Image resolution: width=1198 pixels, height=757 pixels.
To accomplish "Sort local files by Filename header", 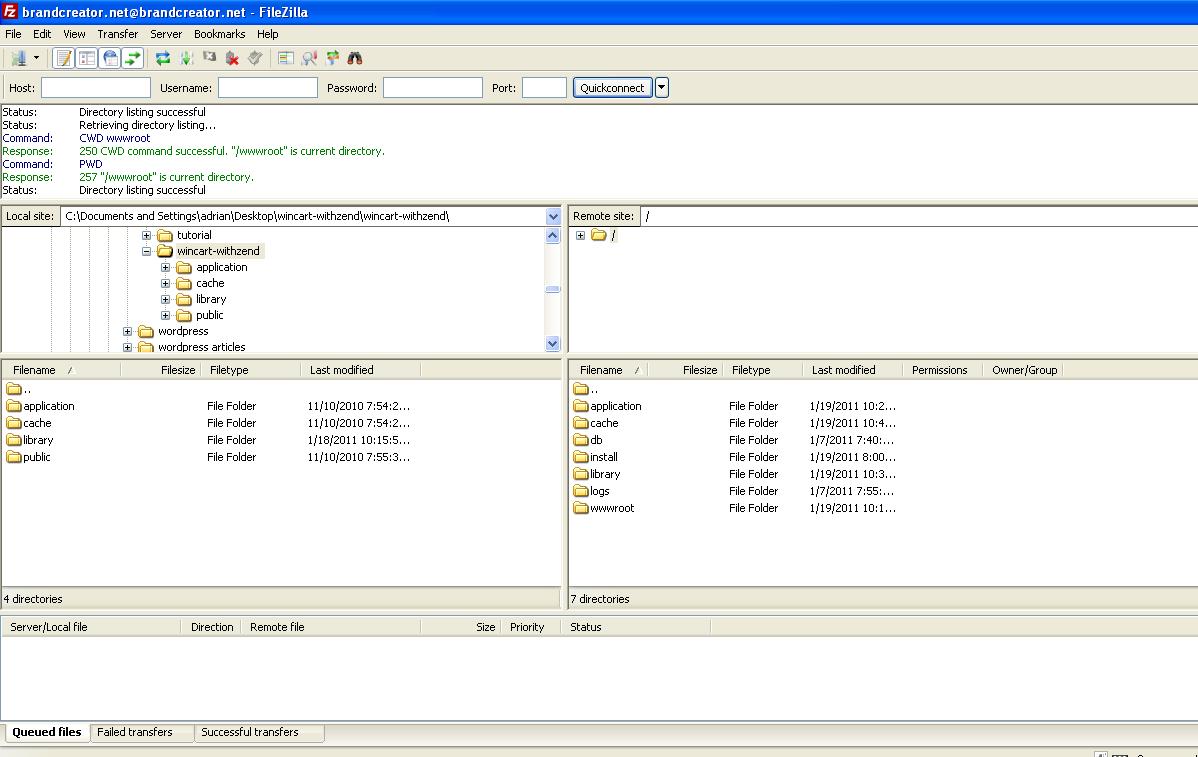I will point(61,370).
